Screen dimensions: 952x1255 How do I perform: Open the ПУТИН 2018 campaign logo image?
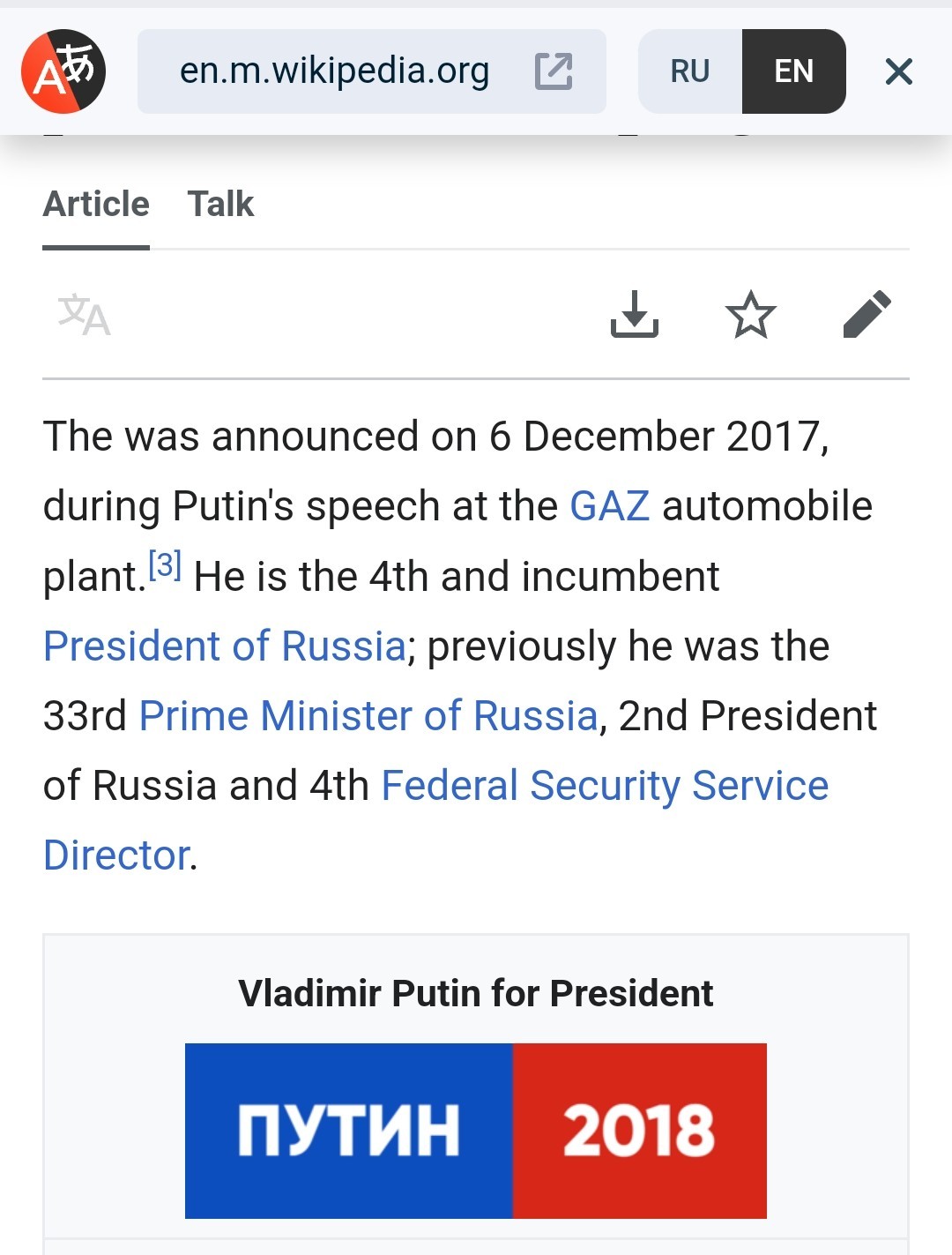[x=476, y=1131]
